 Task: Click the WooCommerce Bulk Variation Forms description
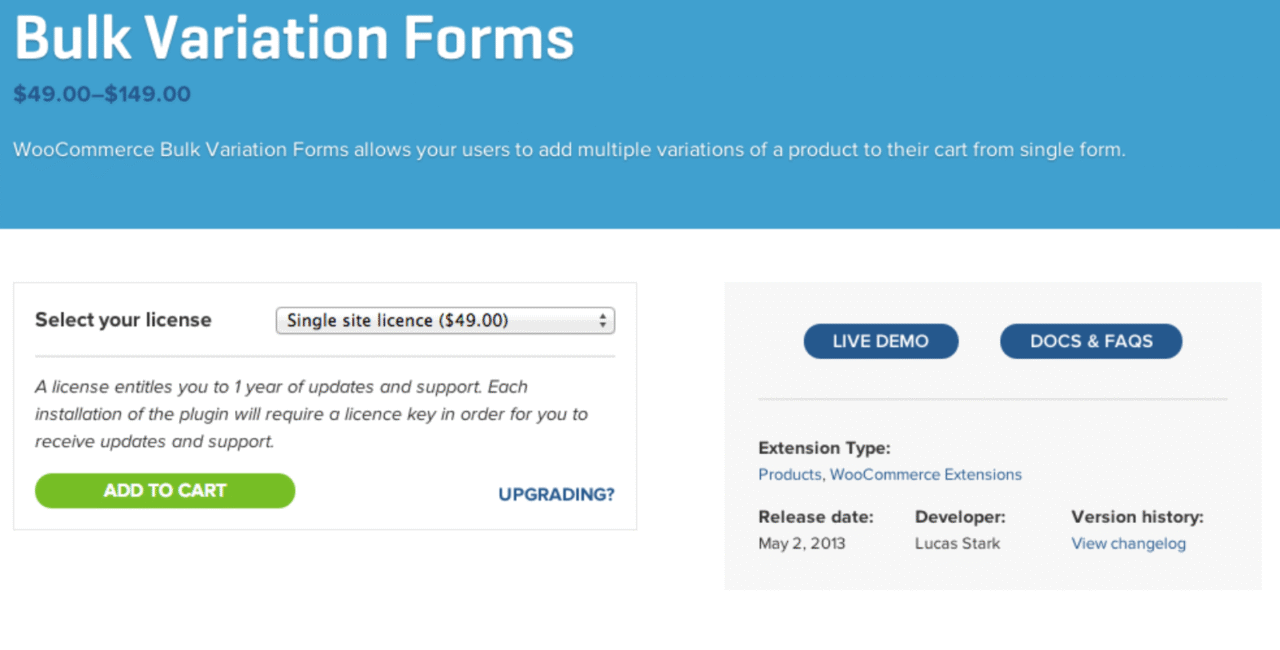point(569,150)
